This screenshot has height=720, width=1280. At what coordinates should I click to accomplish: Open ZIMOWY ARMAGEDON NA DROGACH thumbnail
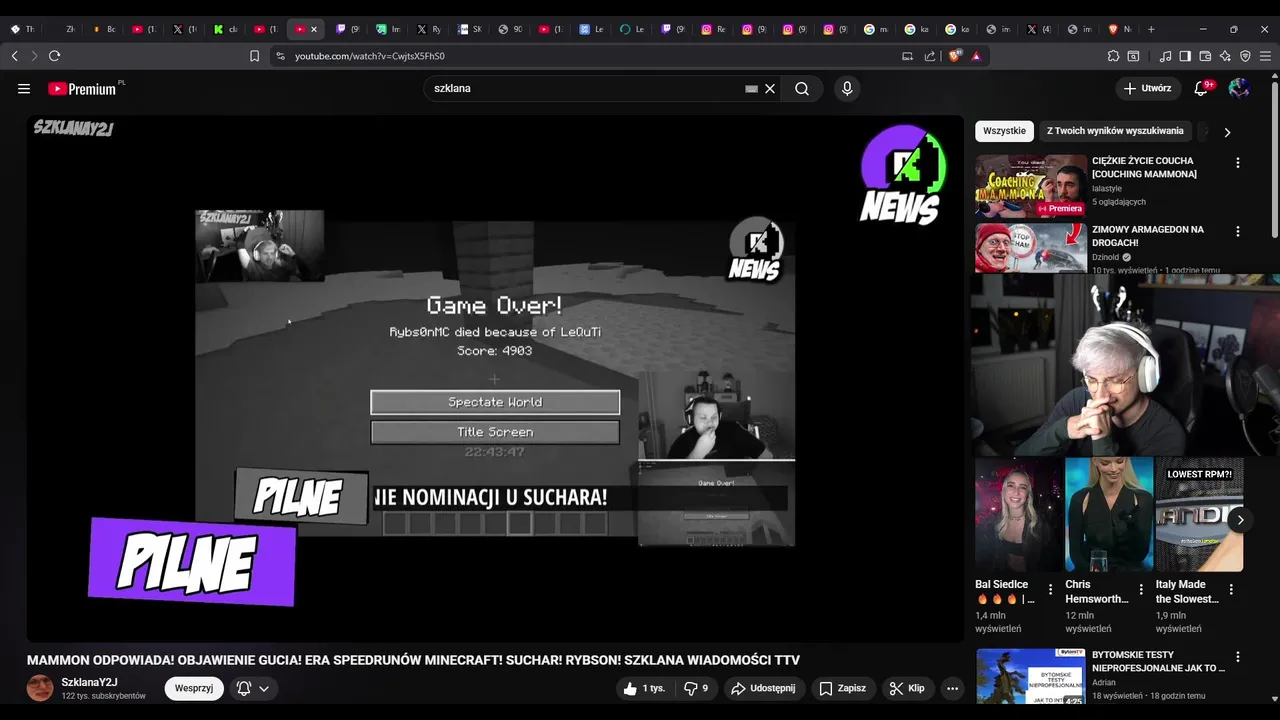coord(1031,247)
